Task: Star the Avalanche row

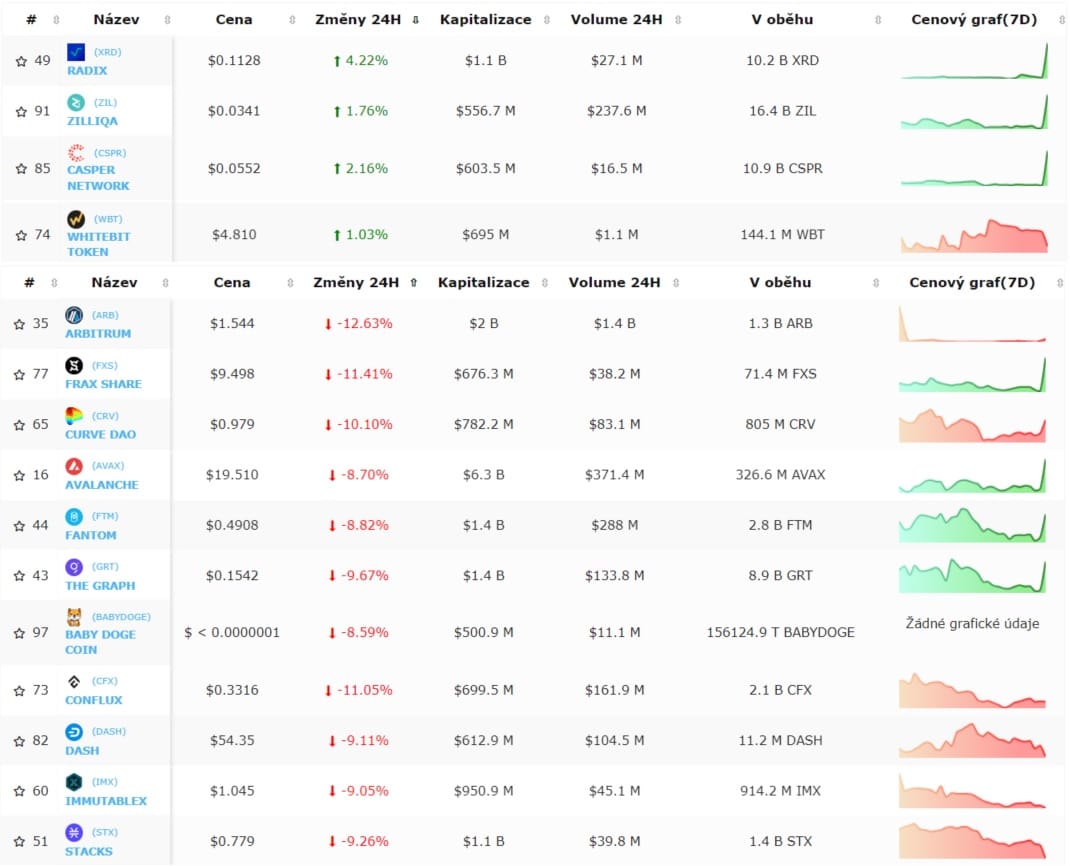Action: click(19, 476)
